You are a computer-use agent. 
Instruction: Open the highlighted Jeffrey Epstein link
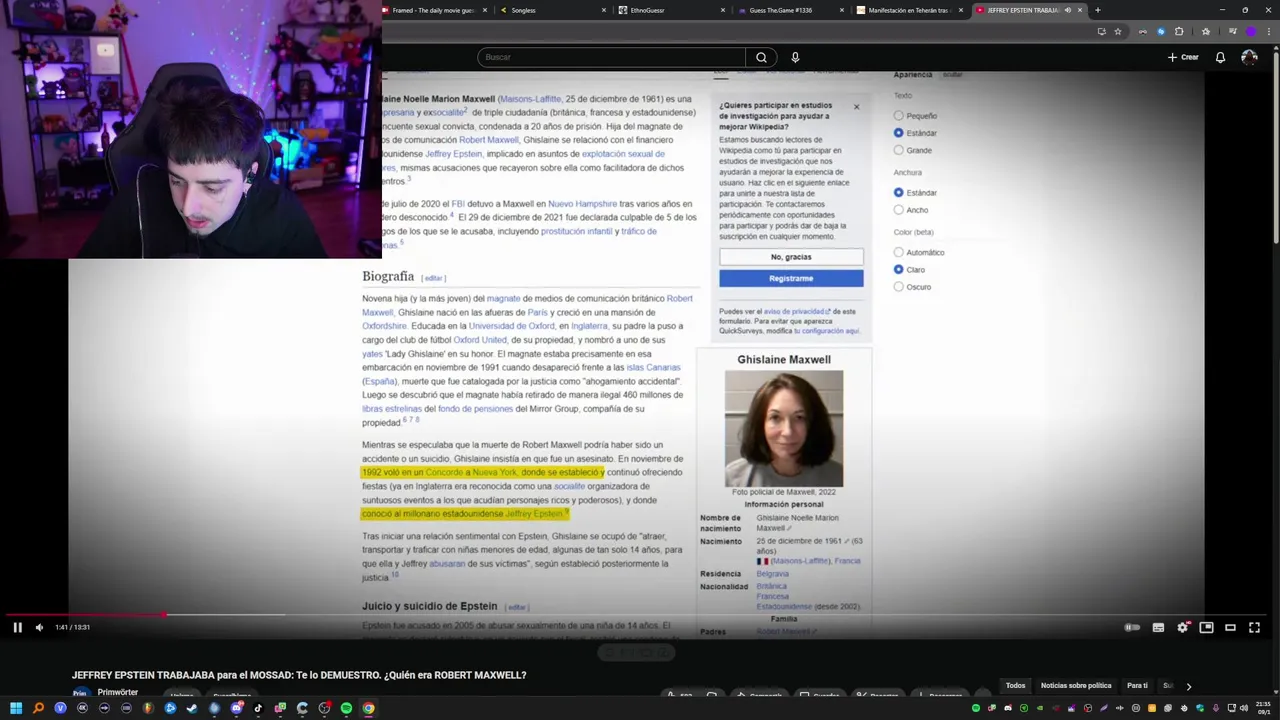[x=534, y=514]
